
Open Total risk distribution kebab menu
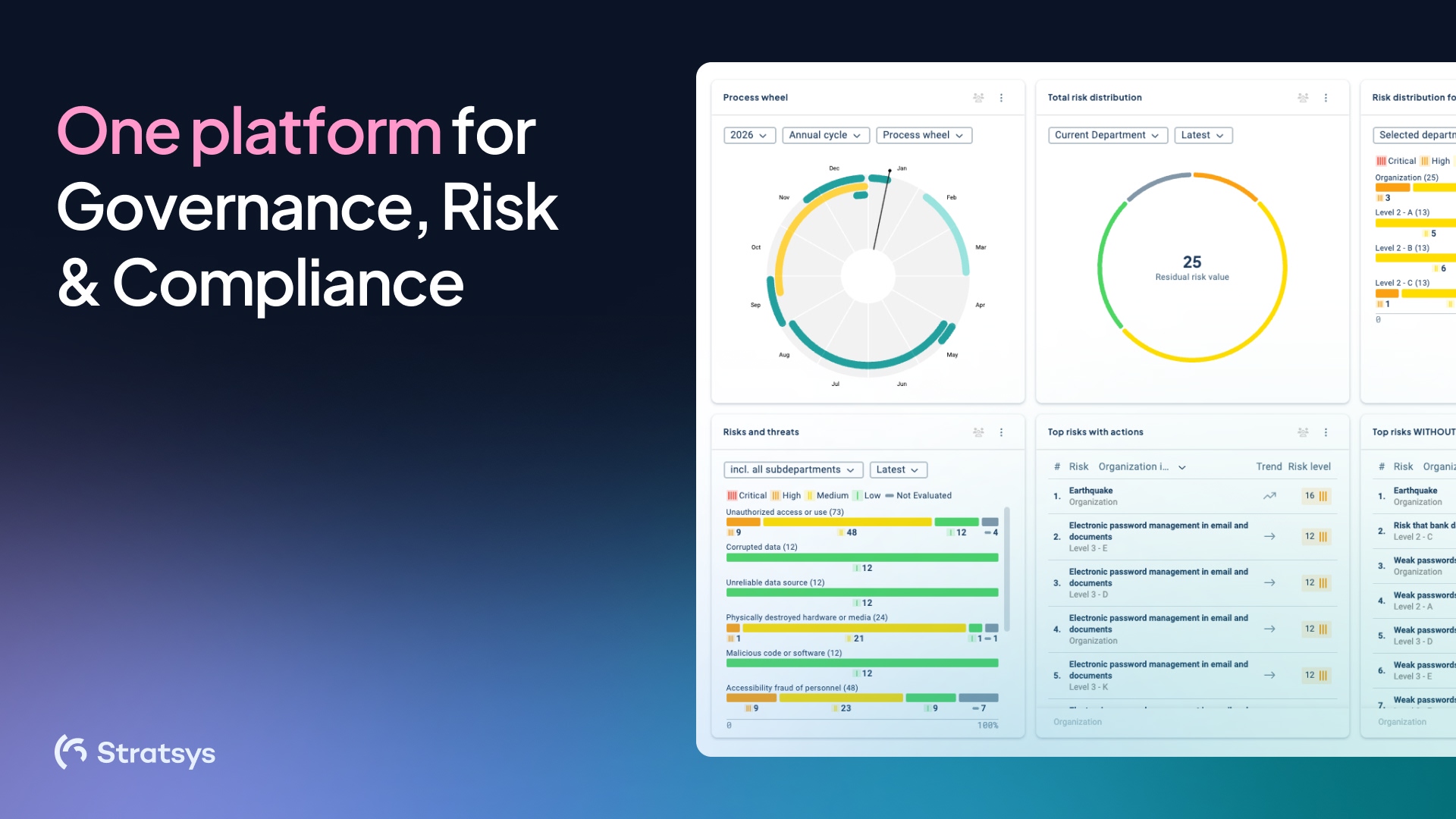click(1326, 98)
